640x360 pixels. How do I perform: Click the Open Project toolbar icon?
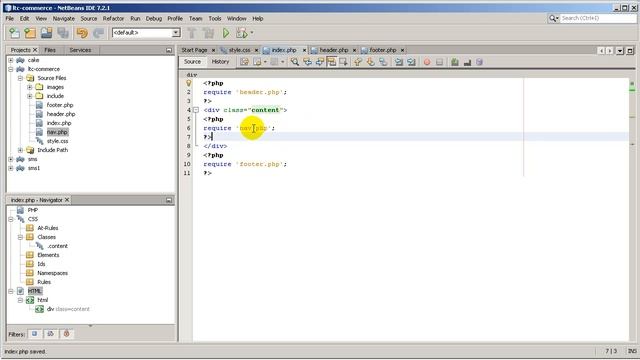click(46, 33)
